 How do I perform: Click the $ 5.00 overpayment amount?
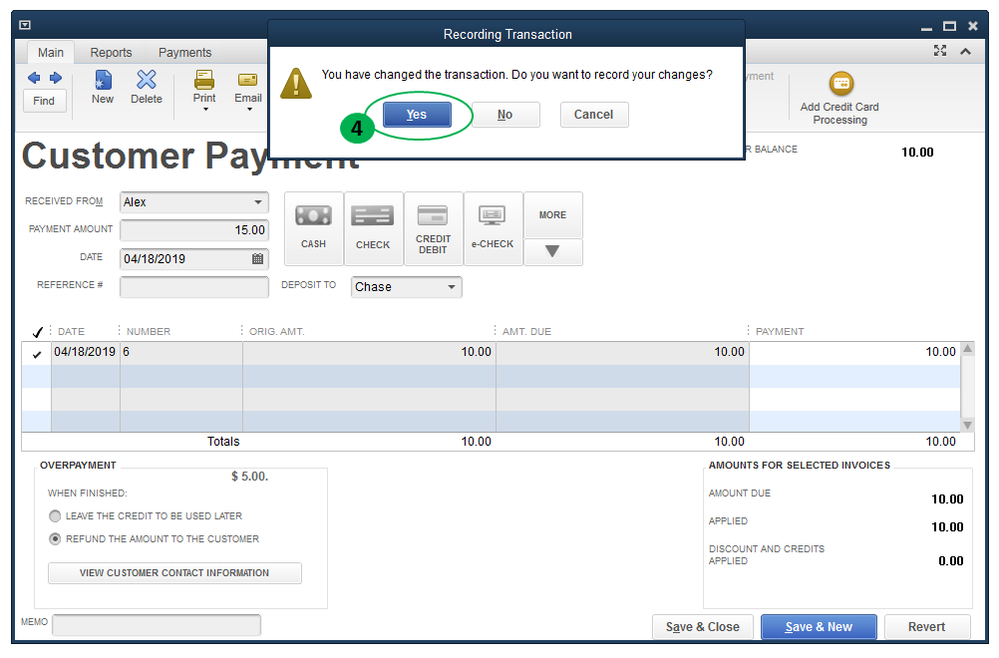(x=250, y=476)
